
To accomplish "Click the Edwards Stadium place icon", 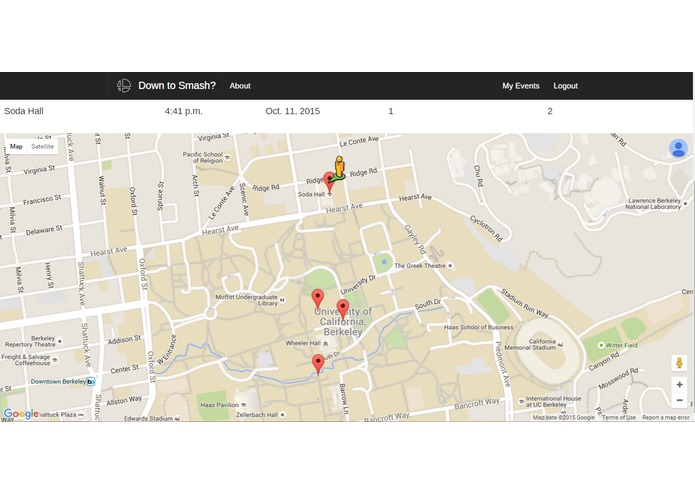I will click(177, 418).
